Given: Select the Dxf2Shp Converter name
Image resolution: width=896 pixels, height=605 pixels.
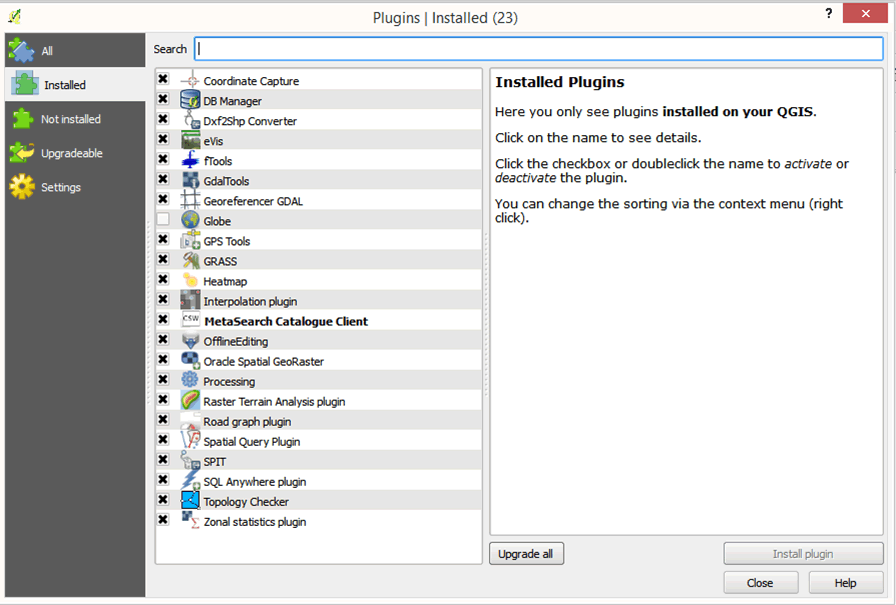Looking at the screenshot, I should (250, 121).
